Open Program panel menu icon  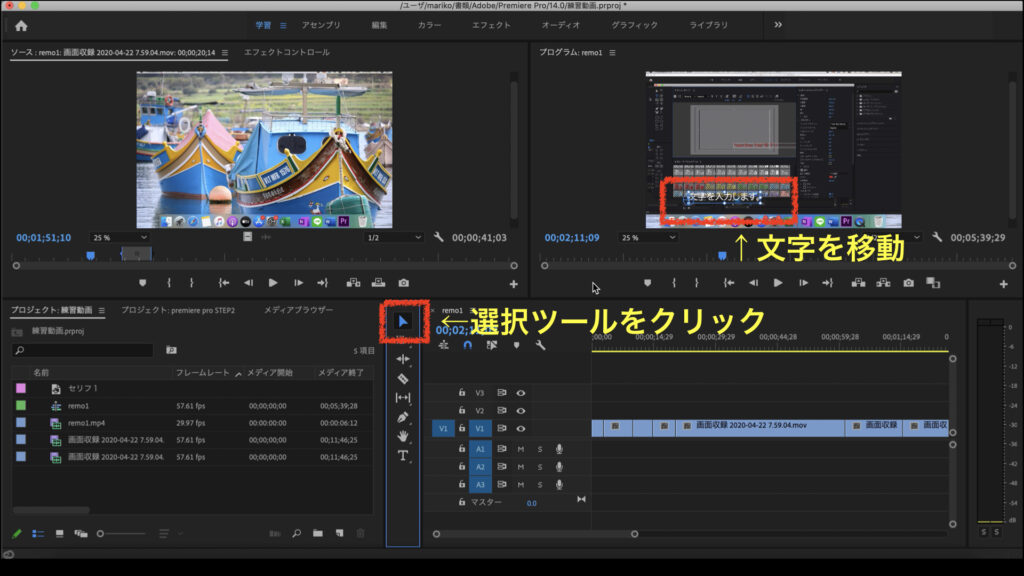coord(612,53)
